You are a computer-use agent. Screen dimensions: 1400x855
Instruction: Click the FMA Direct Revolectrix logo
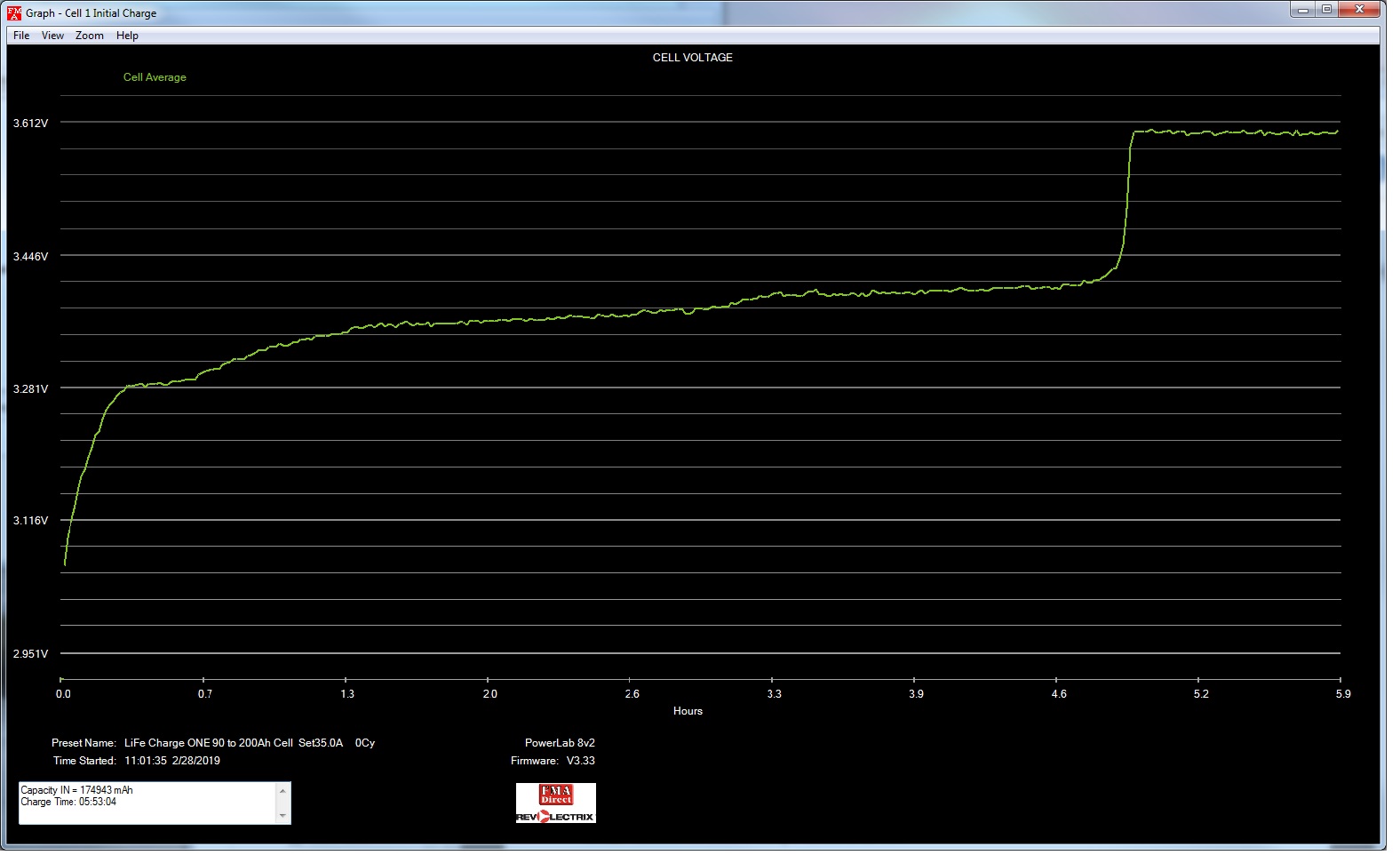tap(556, 803)
